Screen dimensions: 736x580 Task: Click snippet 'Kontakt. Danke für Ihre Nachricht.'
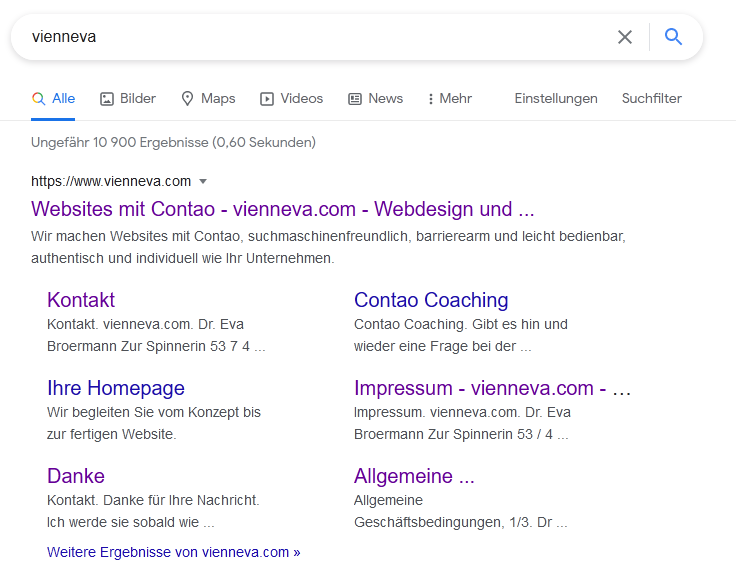coord(153,500)
